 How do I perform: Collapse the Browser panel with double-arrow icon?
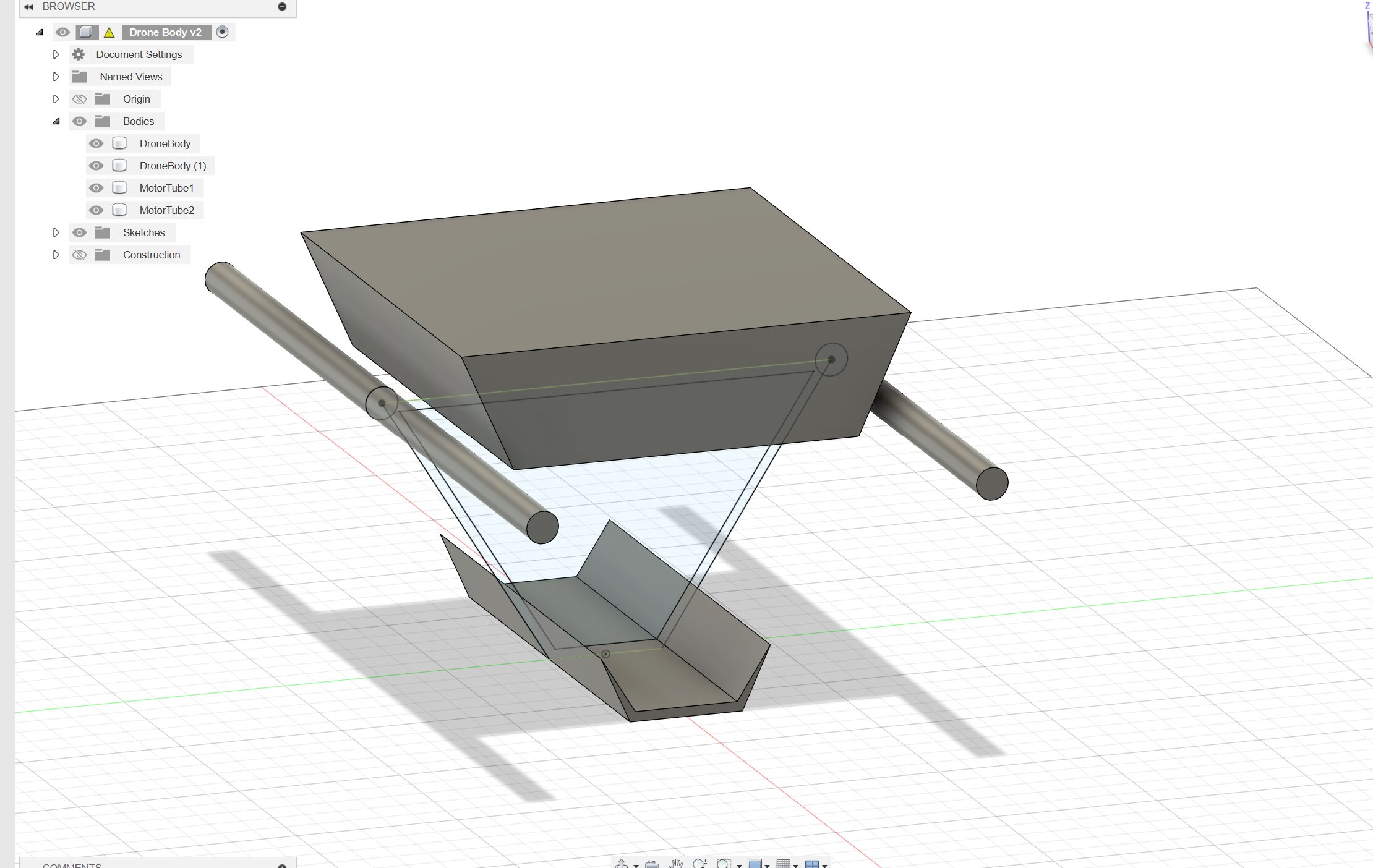28,7
